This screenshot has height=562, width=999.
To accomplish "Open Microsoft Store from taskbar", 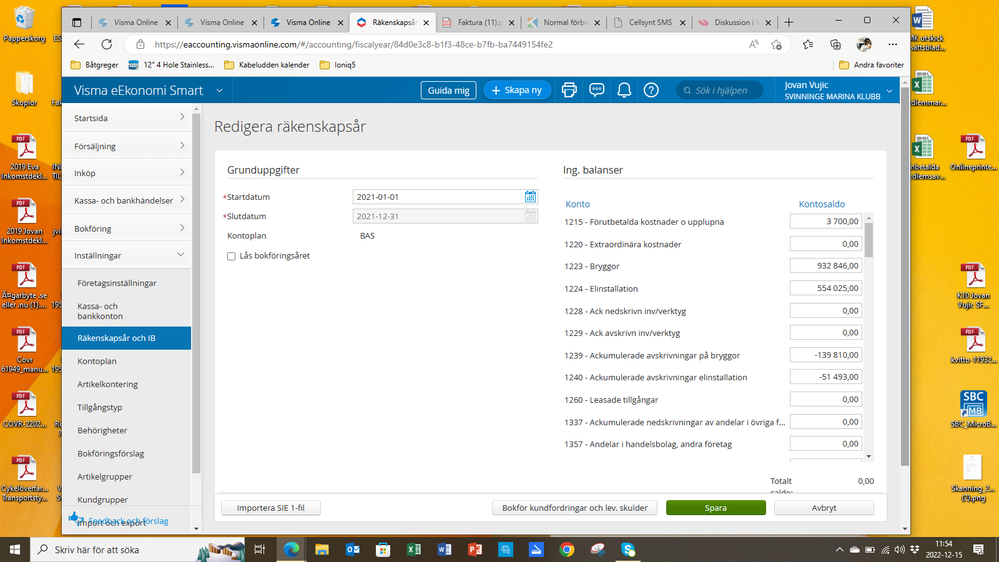I will coord(383,549).
